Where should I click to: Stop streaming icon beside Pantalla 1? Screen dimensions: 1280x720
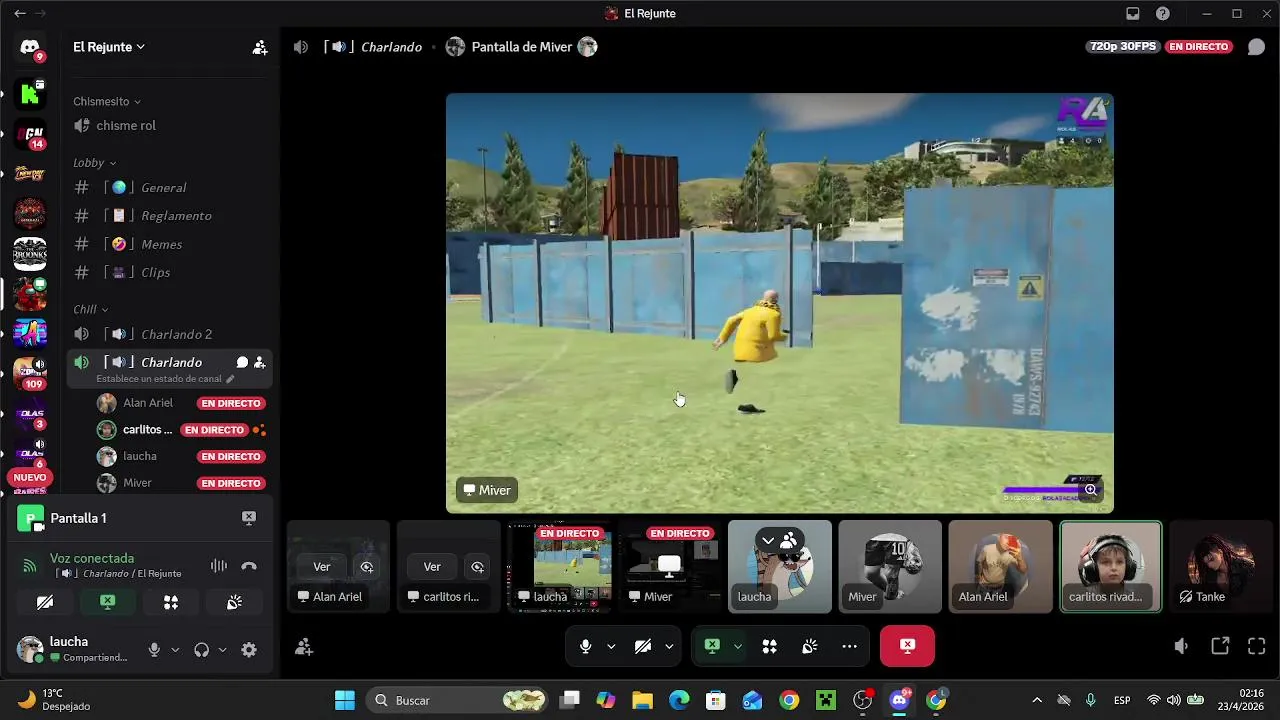[249, 518]
